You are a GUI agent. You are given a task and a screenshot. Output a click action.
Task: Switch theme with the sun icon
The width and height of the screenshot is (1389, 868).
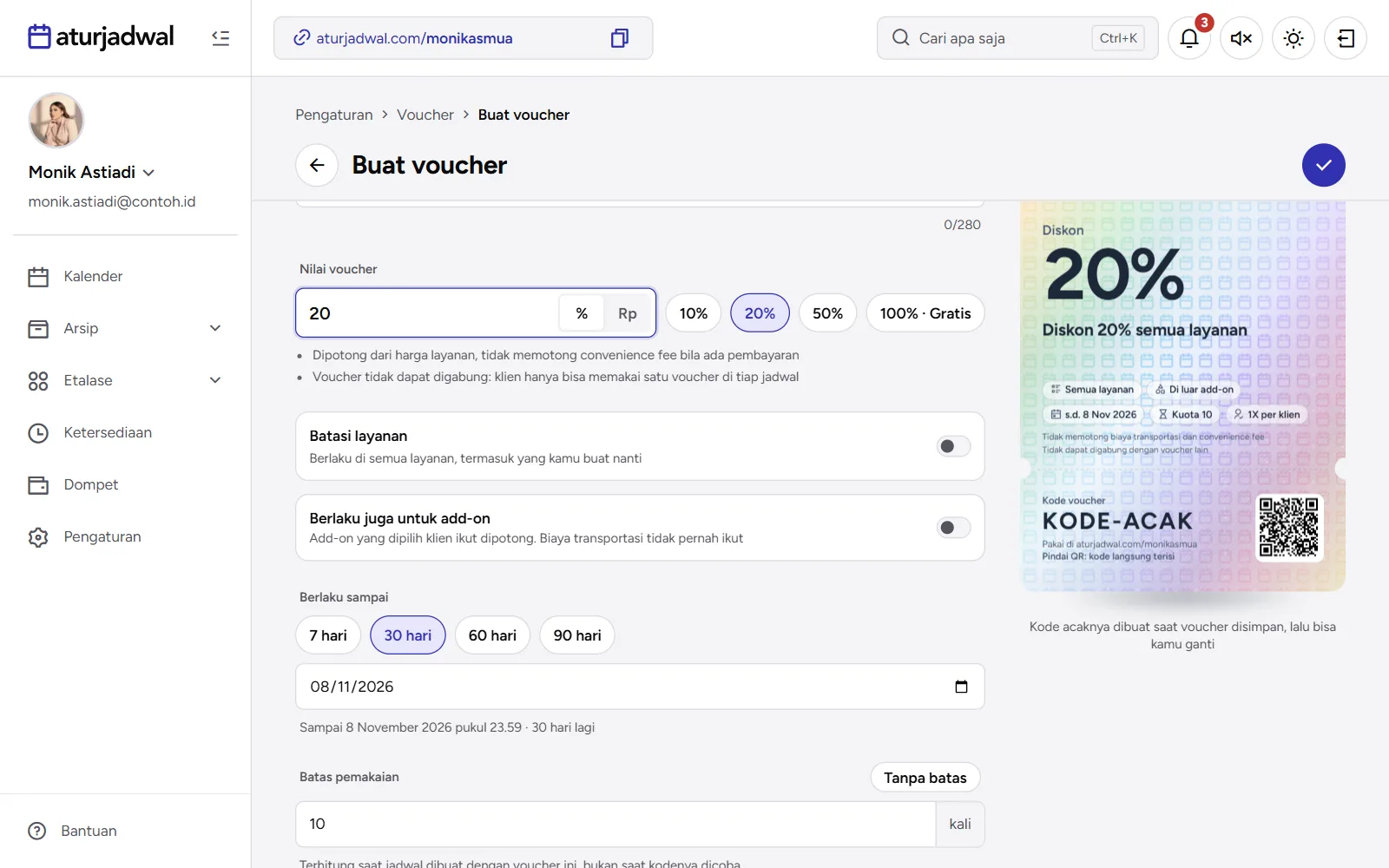[1294, 38]
